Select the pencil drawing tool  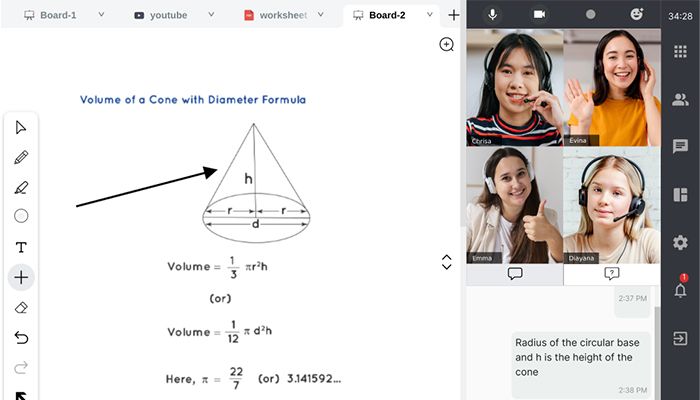pos(21,157)
